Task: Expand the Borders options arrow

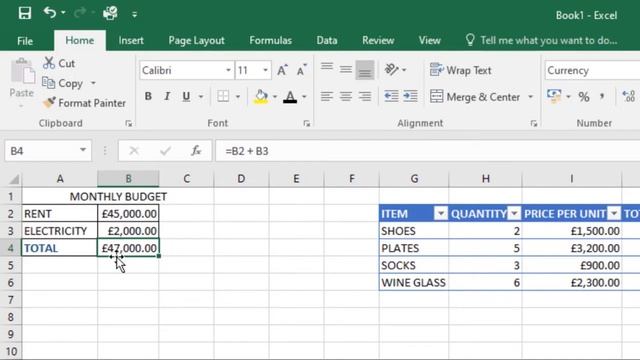Action: tap(238, 97)
